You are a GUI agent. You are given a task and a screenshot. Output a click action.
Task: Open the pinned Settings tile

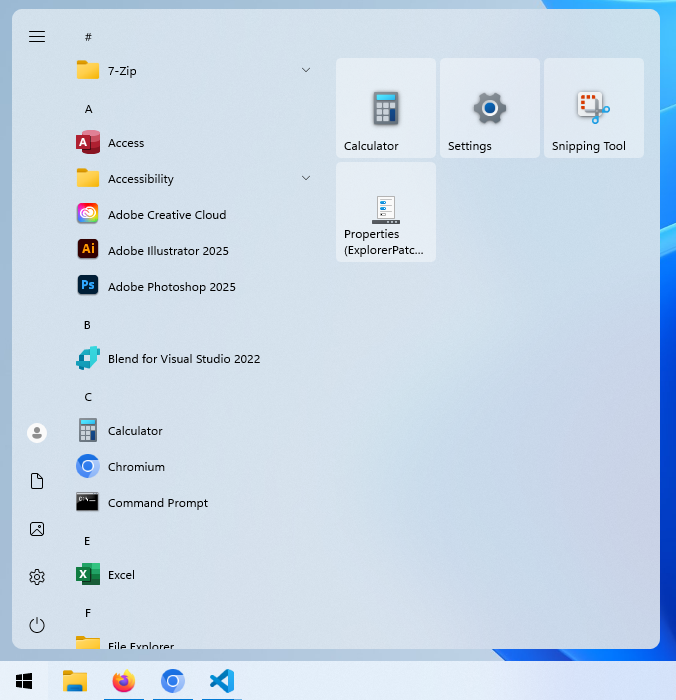click(x=490, y=108)
